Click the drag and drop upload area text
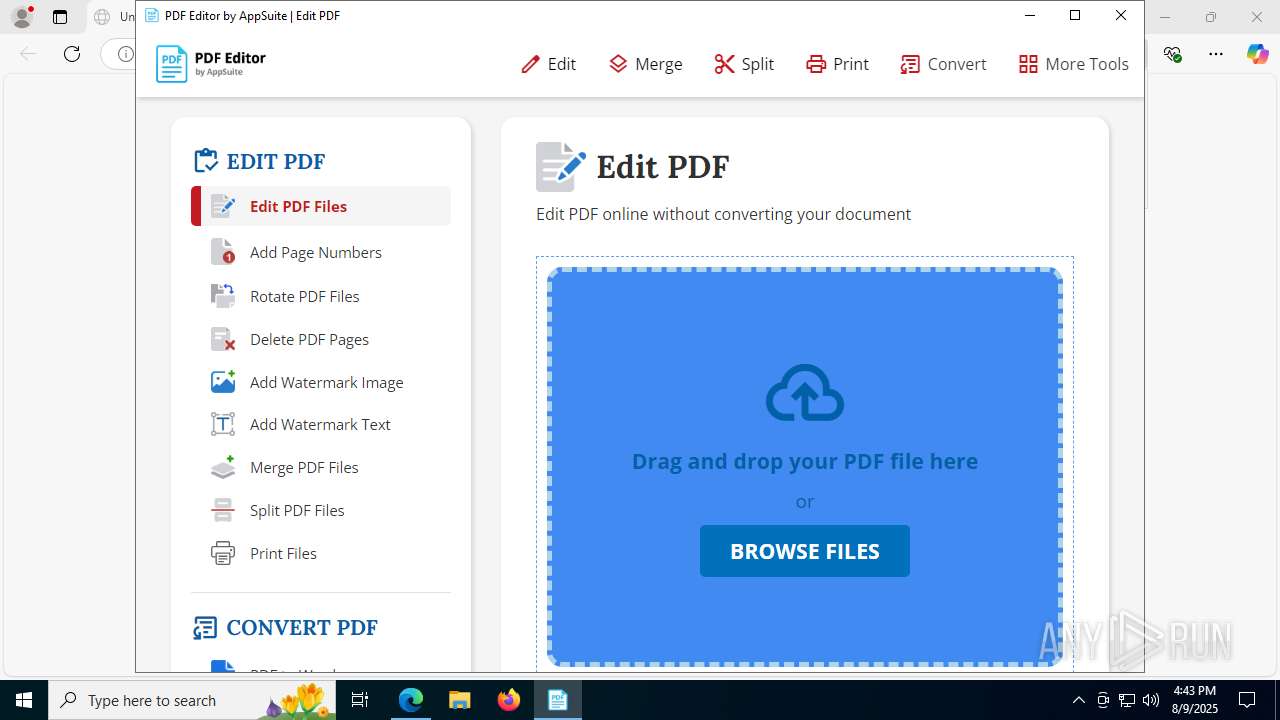This screenshot has width=1280, height=720. (x=805, y=461)
